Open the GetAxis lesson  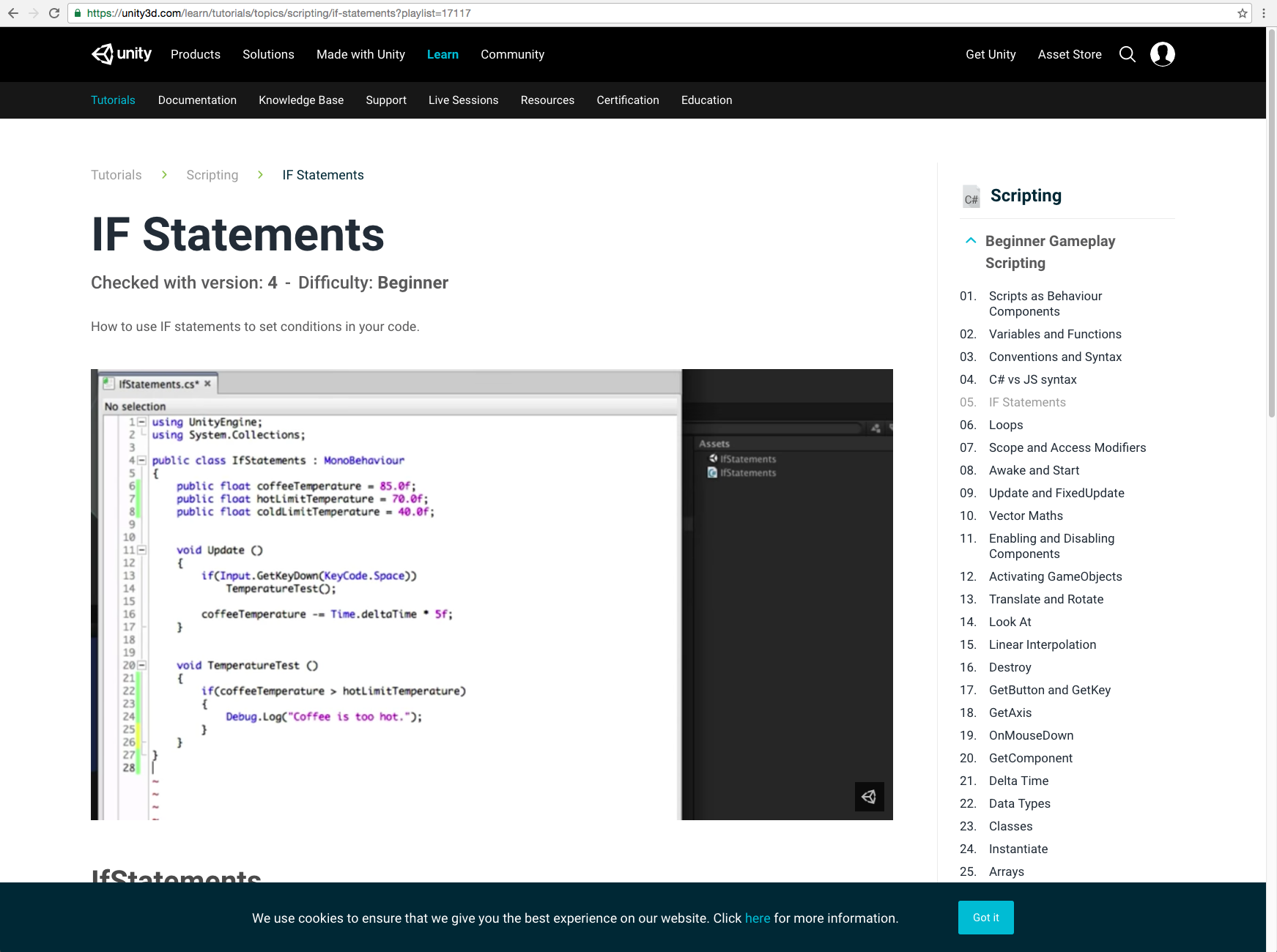(x=1010, y=713)
